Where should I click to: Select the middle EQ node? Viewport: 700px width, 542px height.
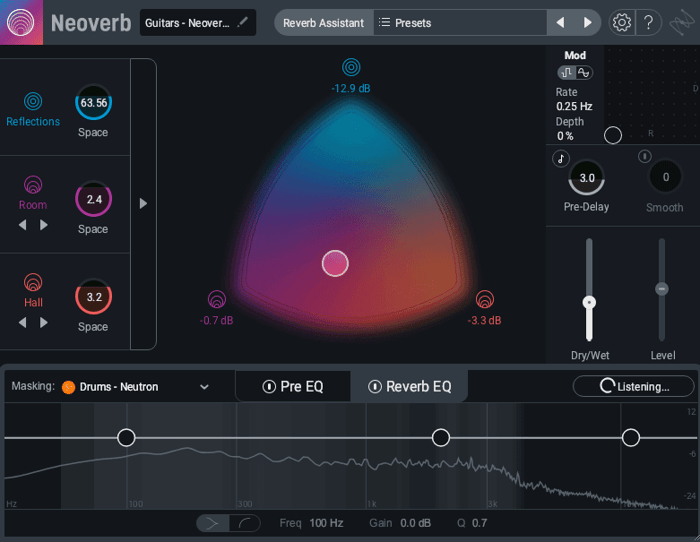[x=441, y=438]
